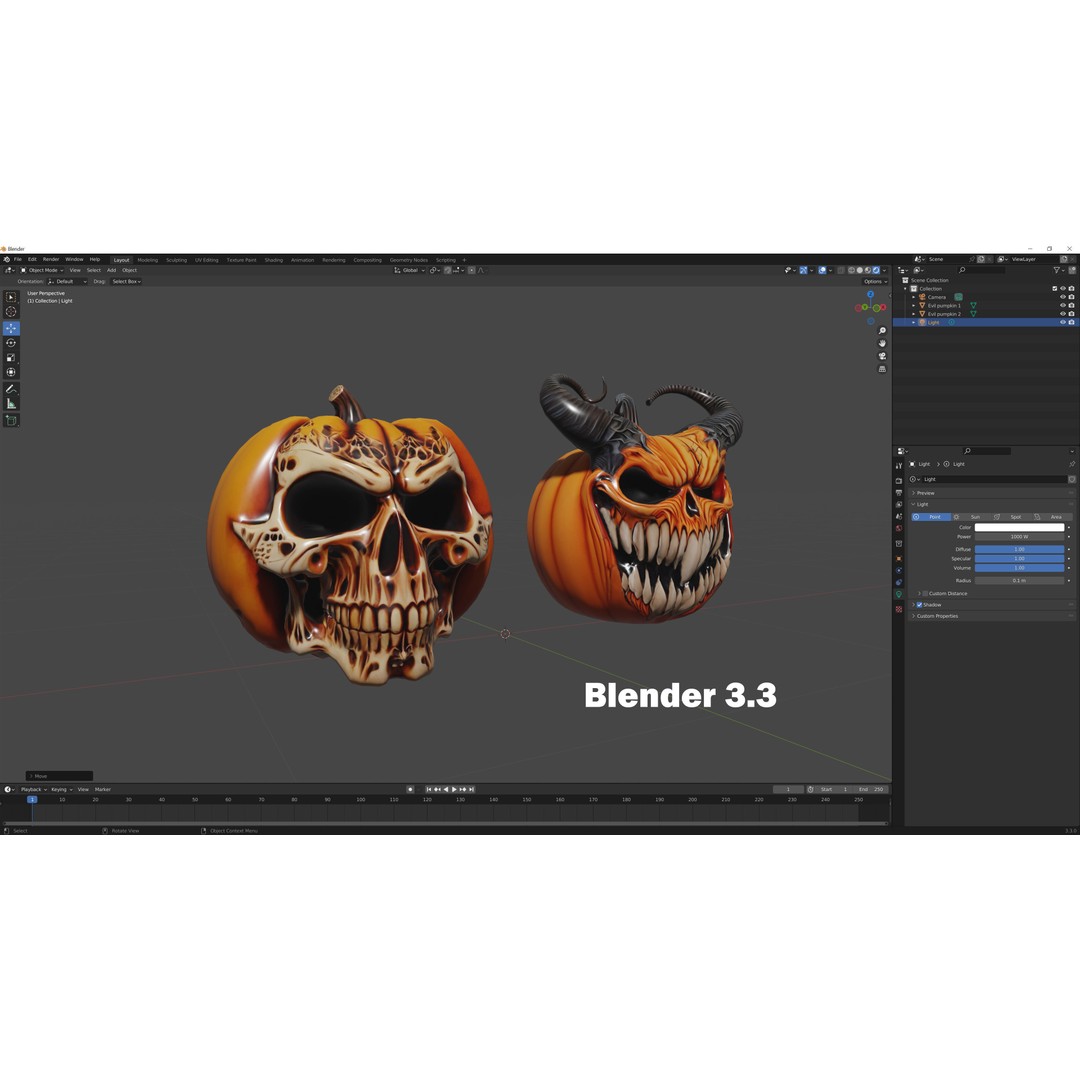Image resolution: width=1080 pixels, height=1080 pixels.
Task: Open the Tool properties tab
Action: (x=899, y=466)
